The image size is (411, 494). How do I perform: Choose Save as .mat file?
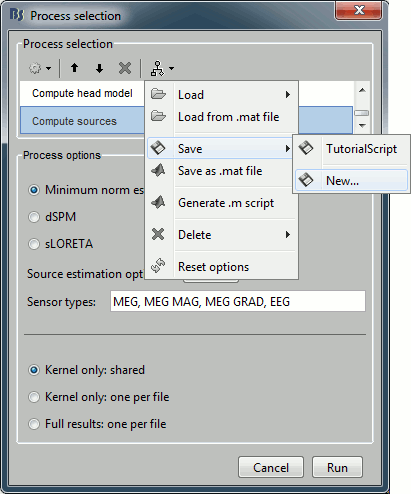[x=221, y=171]
